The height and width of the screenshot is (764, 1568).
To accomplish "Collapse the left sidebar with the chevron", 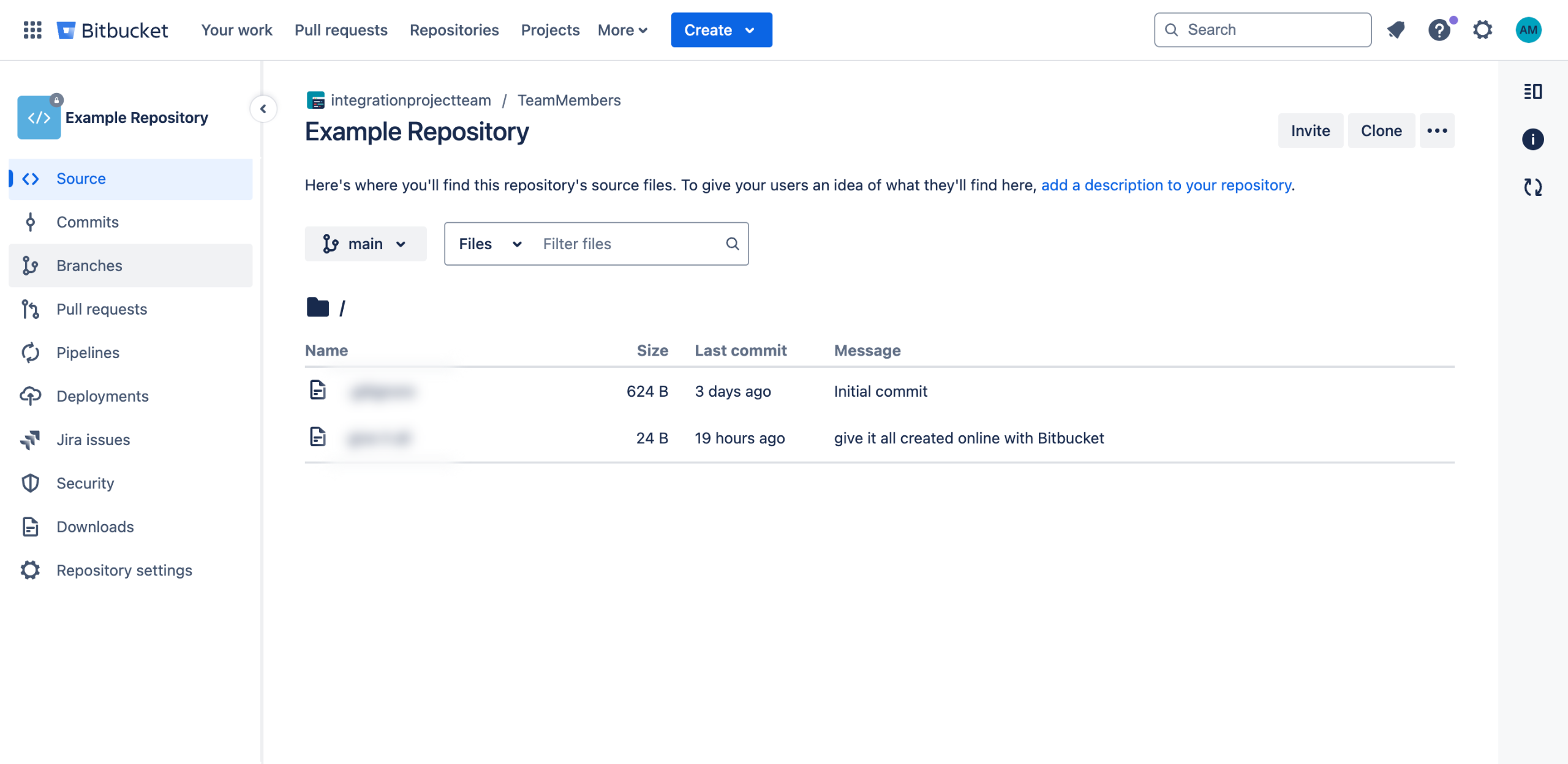I will coord(263,109).
